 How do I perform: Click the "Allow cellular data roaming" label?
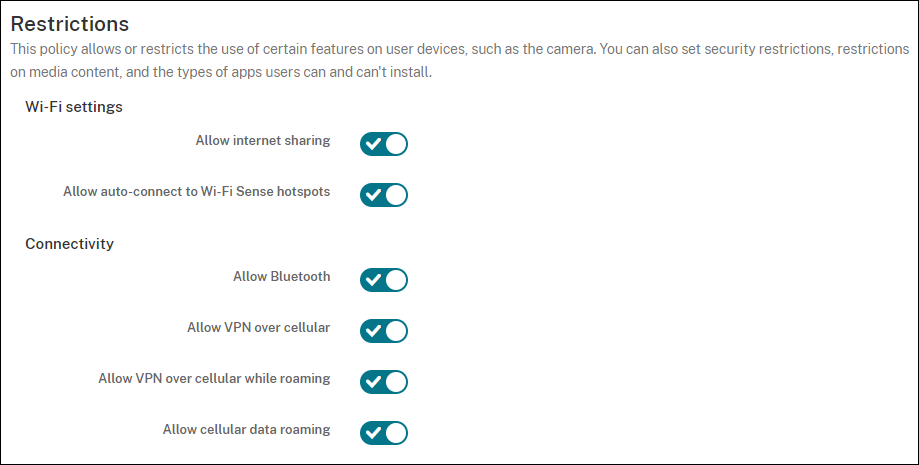(246, 430)
